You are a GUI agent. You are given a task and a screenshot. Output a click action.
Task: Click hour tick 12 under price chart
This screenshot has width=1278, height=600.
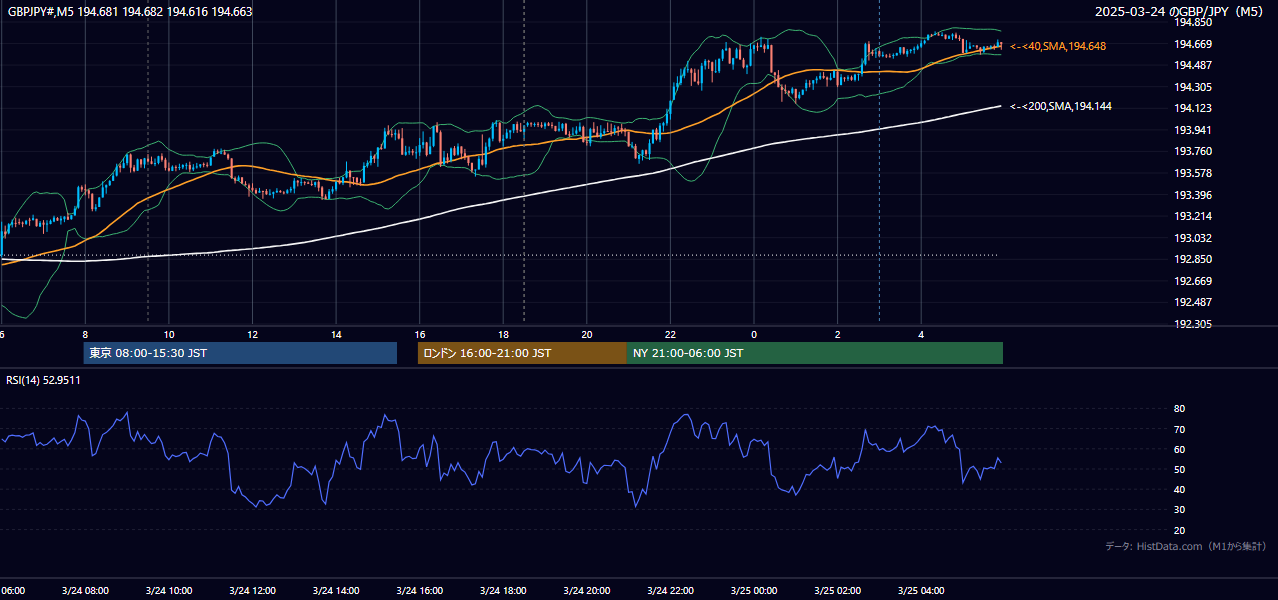coord(252,335)
